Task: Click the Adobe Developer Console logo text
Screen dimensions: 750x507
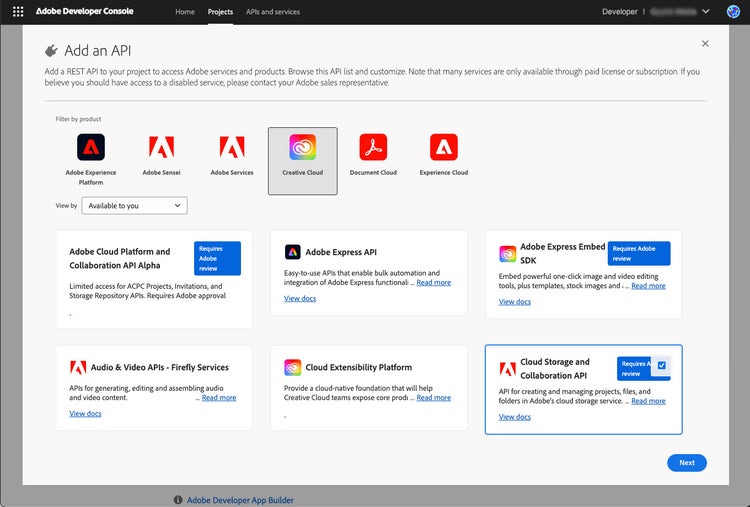Action: (x=85, y=11)
